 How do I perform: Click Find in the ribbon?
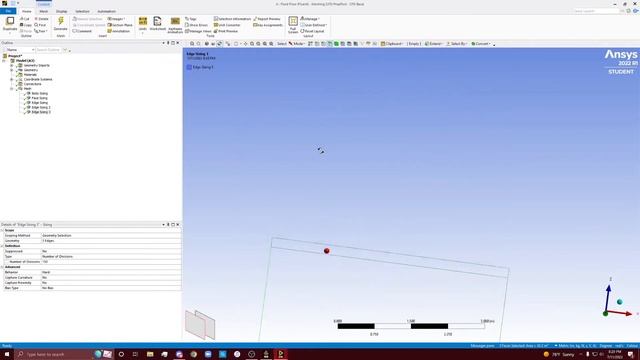click(x=40, y=25)
